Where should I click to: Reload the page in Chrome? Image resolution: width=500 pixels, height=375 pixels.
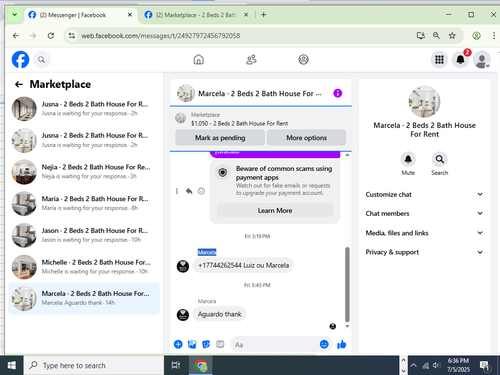51,36
